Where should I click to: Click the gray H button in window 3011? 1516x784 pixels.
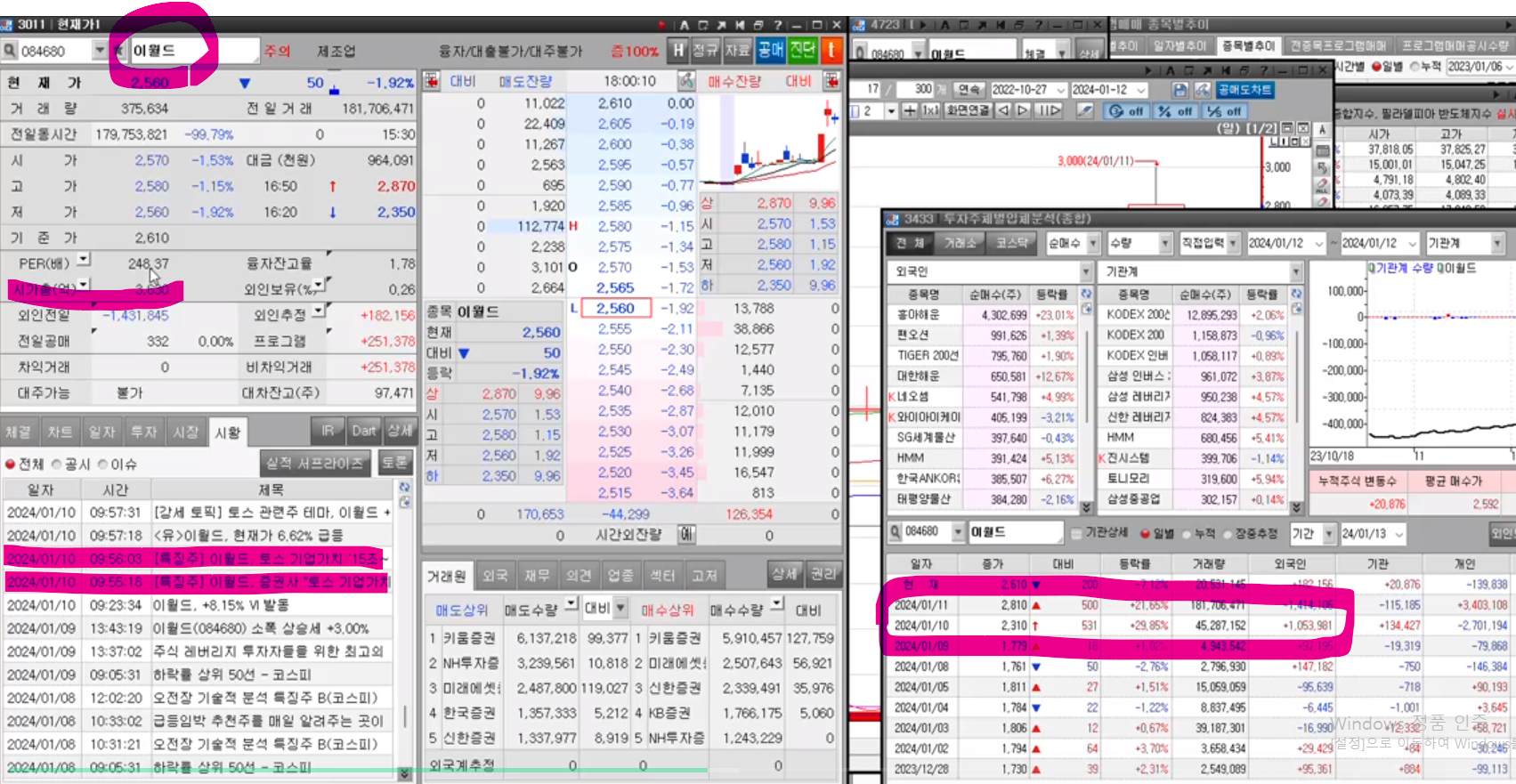click(678, 50)
